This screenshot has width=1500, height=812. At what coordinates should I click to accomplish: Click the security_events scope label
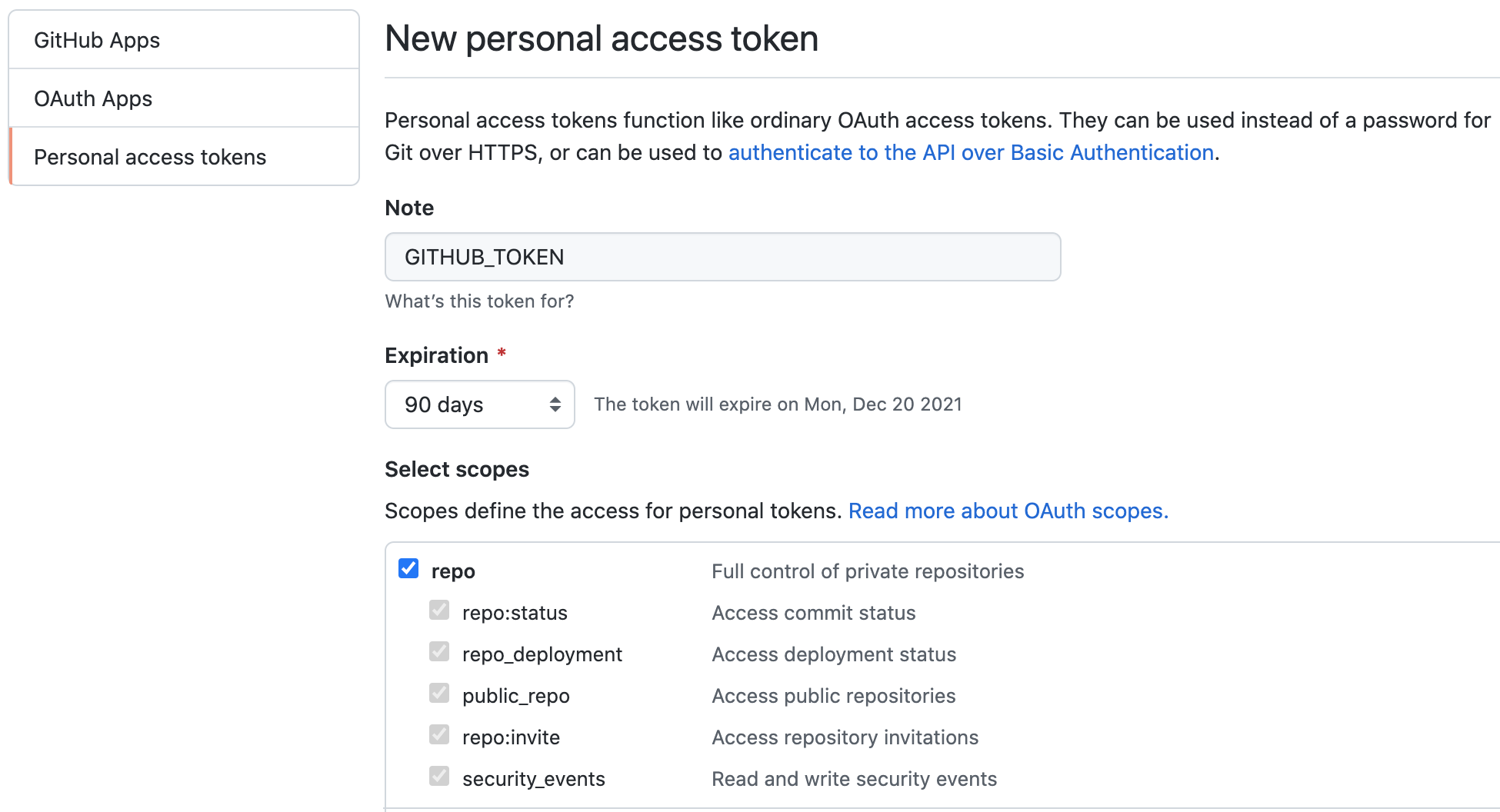[533, 779]
